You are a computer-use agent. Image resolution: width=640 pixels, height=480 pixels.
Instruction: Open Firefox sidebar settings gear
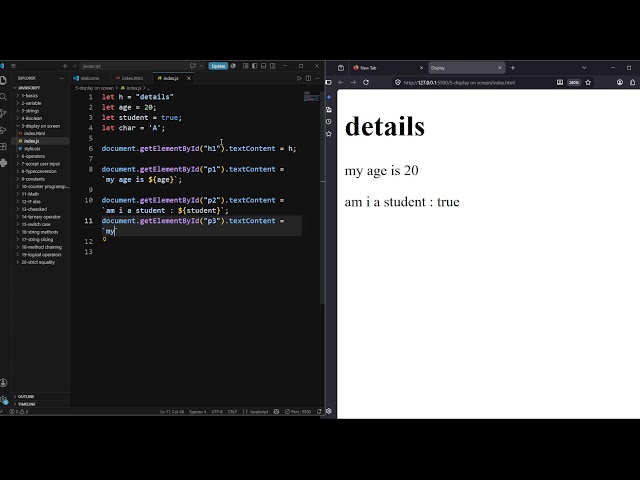click(329, 411)
